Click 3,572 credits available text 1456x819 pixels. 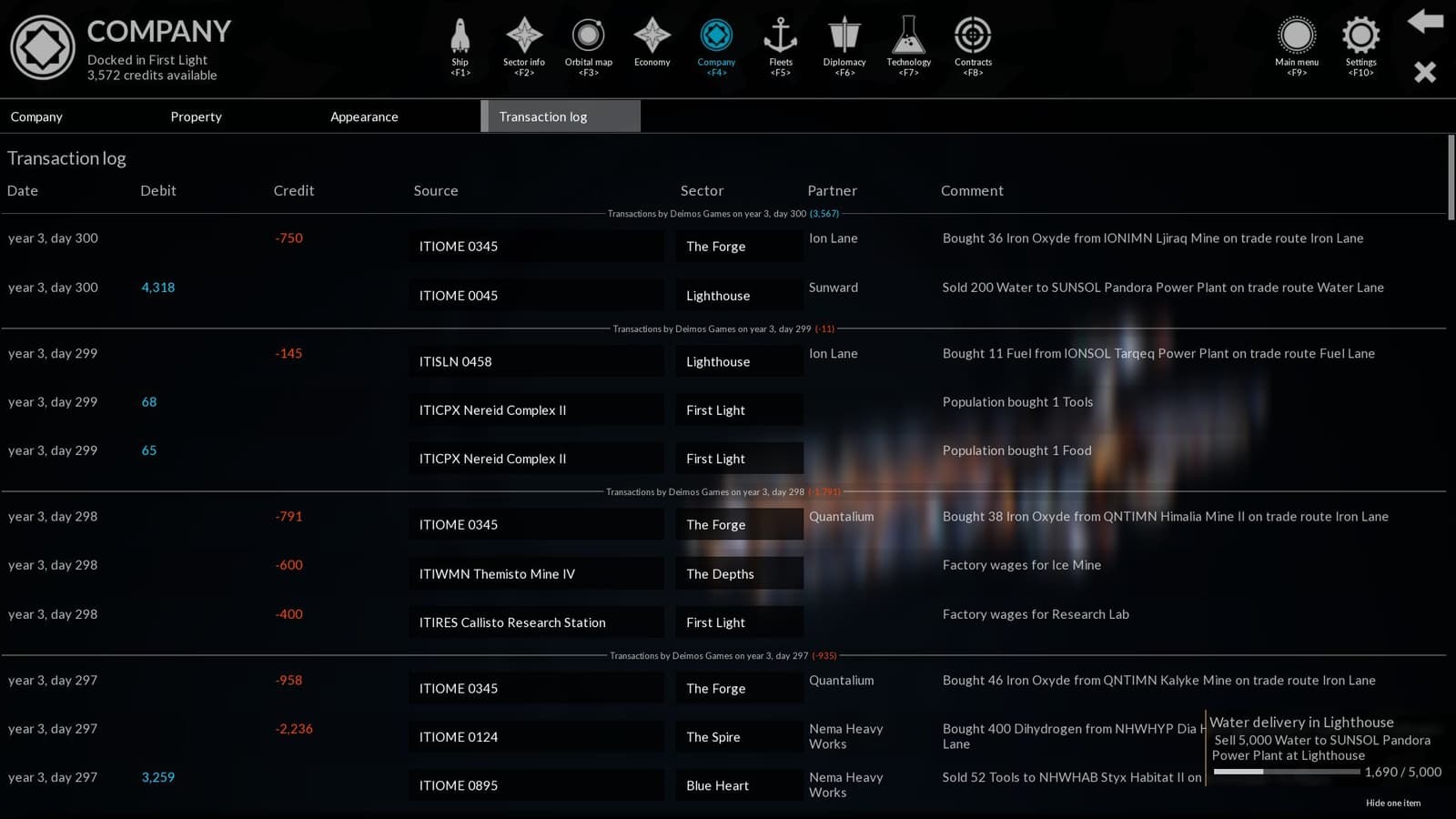(152, 76)
